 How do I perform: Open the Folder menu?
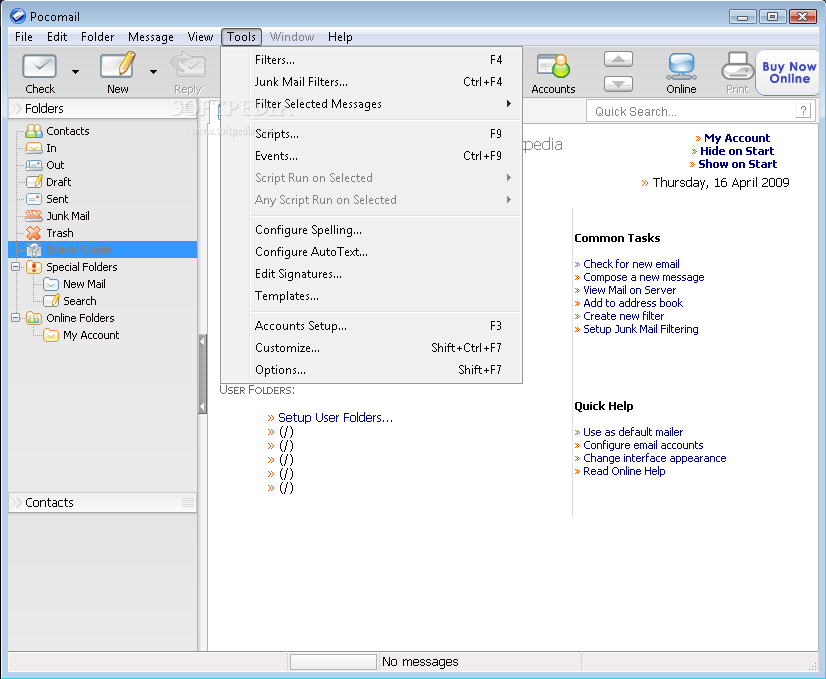click(x=97, y=37)
